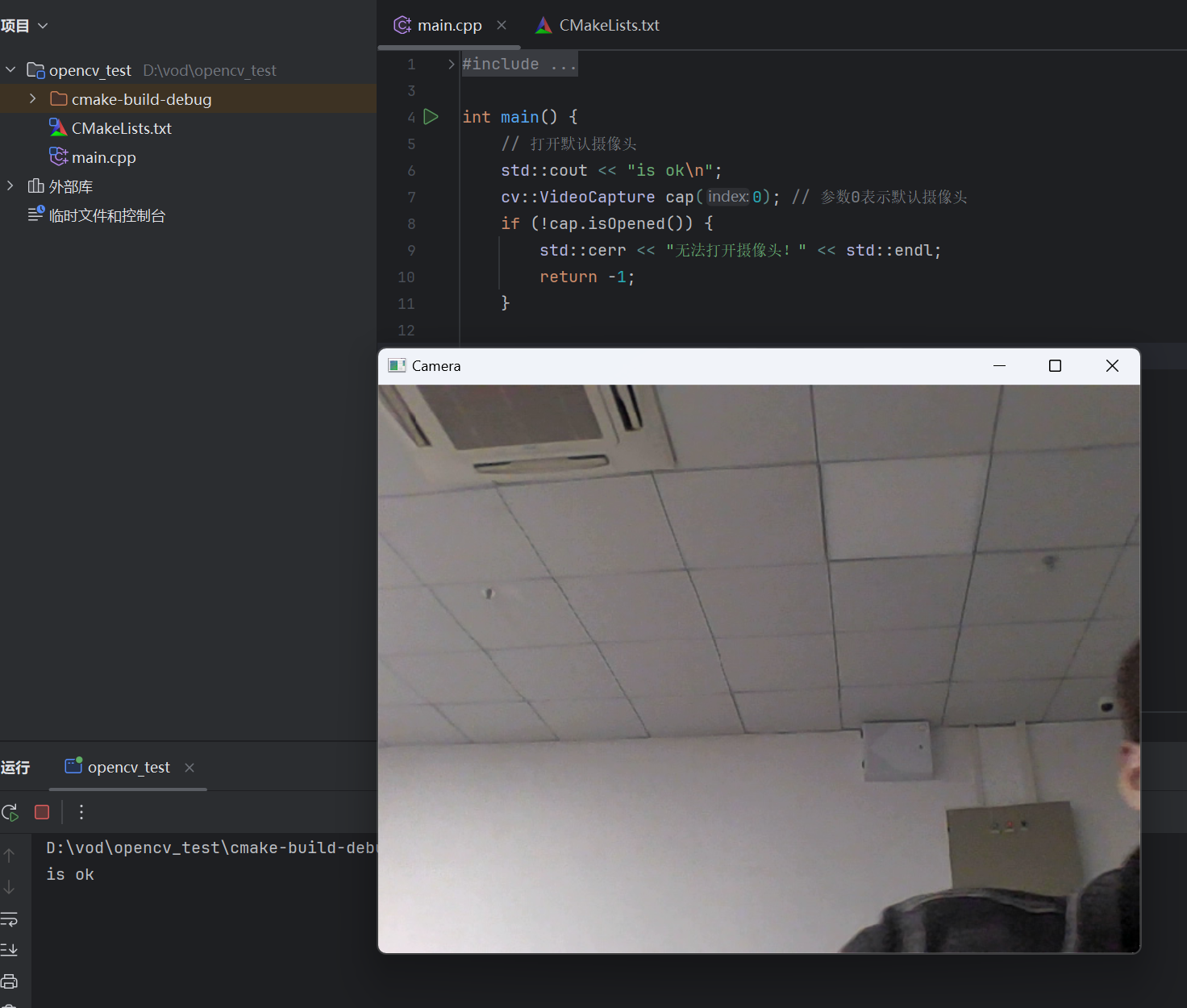Expand the 外部库 tree node

click(x=10, y=185)
